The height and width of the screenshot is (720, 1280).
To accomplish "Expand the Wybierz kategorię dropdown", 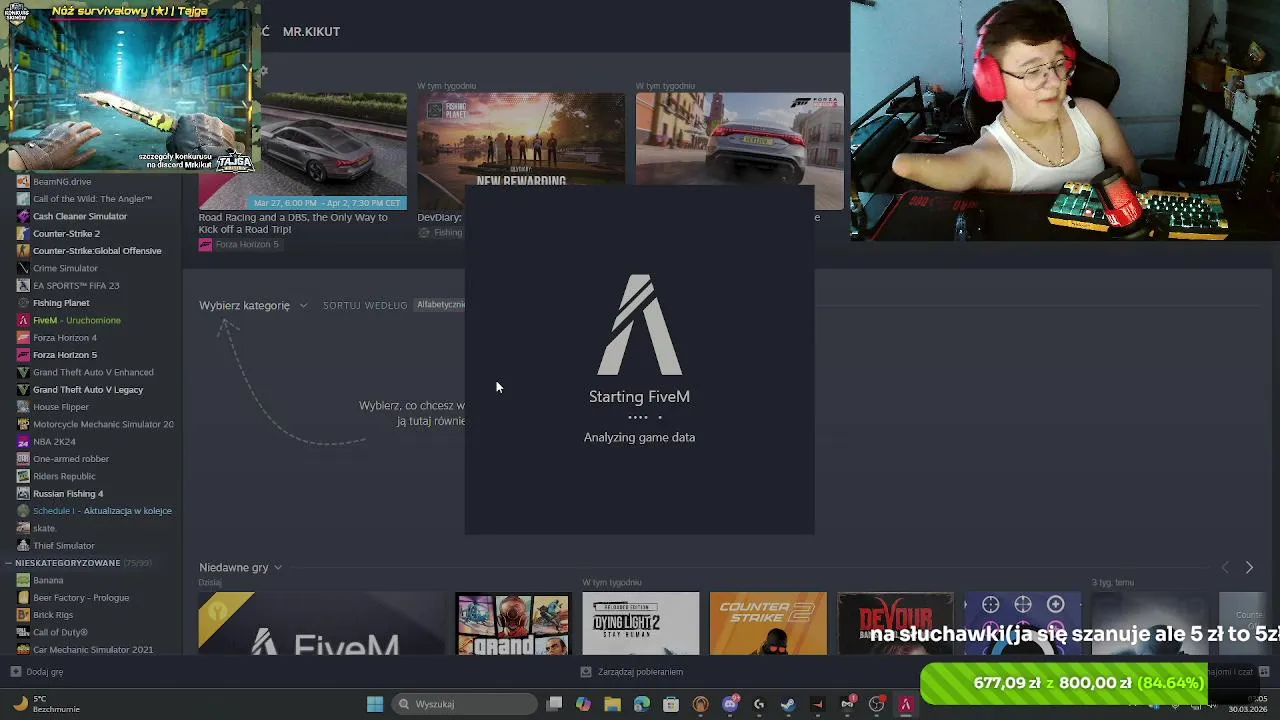I will 253,305.
